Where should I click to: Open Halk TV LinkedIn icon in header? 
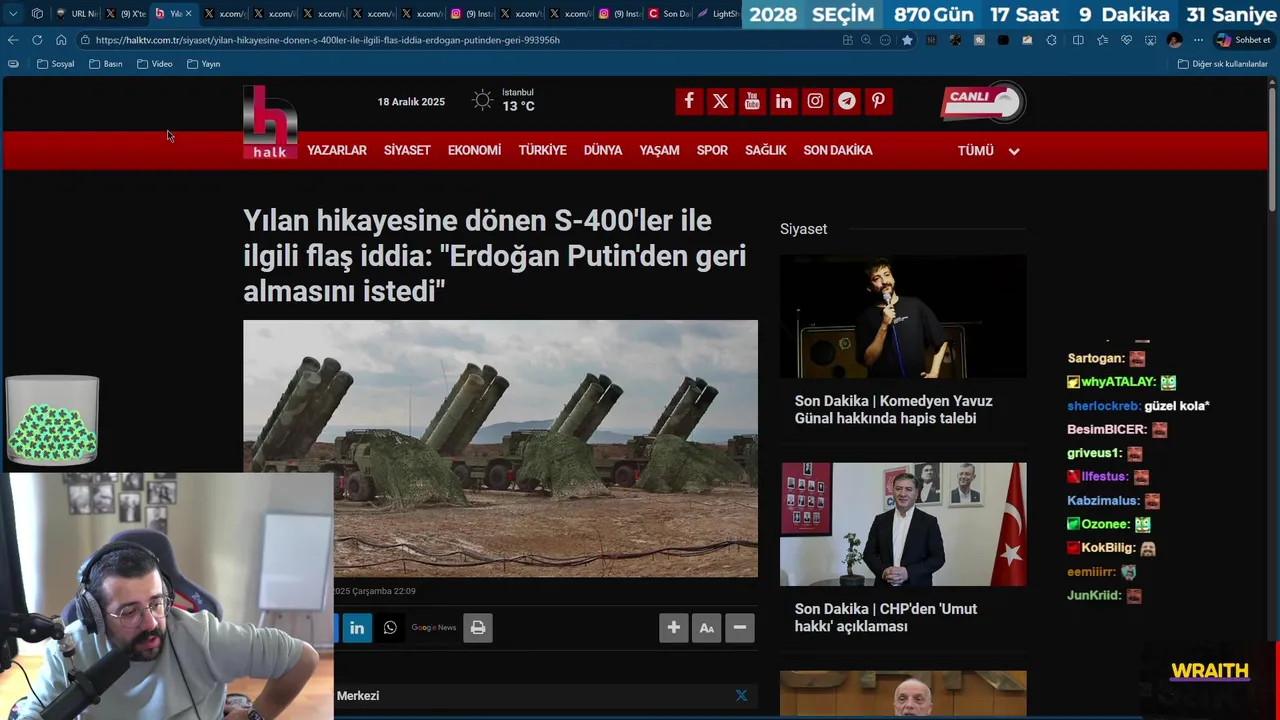pyautogui.click(x=783, y=101)
